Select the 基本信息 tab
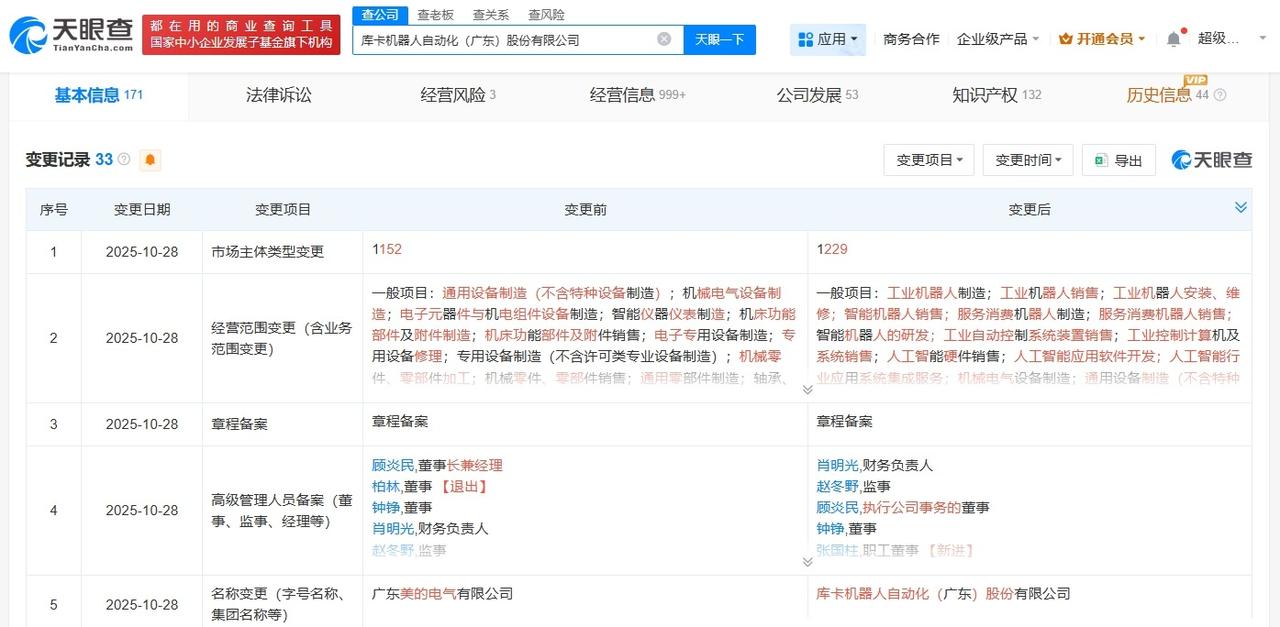 click(x=99, y=95)
